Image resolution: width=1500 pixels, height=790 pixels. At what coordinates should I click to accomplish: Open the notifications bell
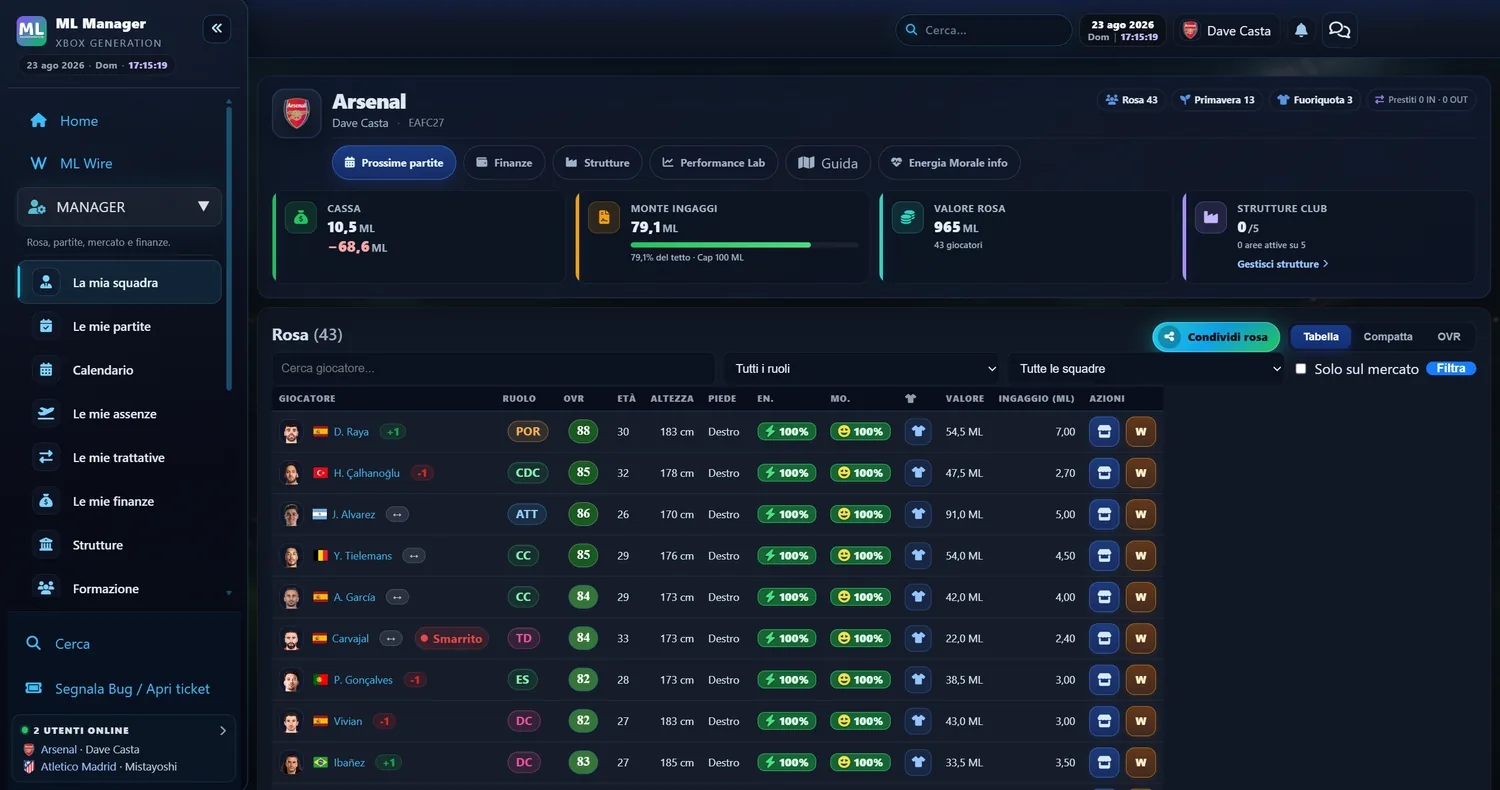[x=1301, y=30]
